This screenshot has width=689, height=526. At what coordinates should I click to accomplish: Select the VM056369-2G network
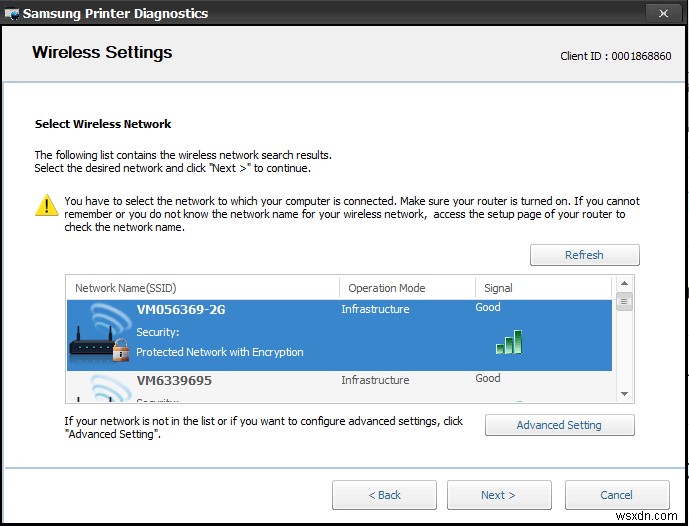click(181, 310)
